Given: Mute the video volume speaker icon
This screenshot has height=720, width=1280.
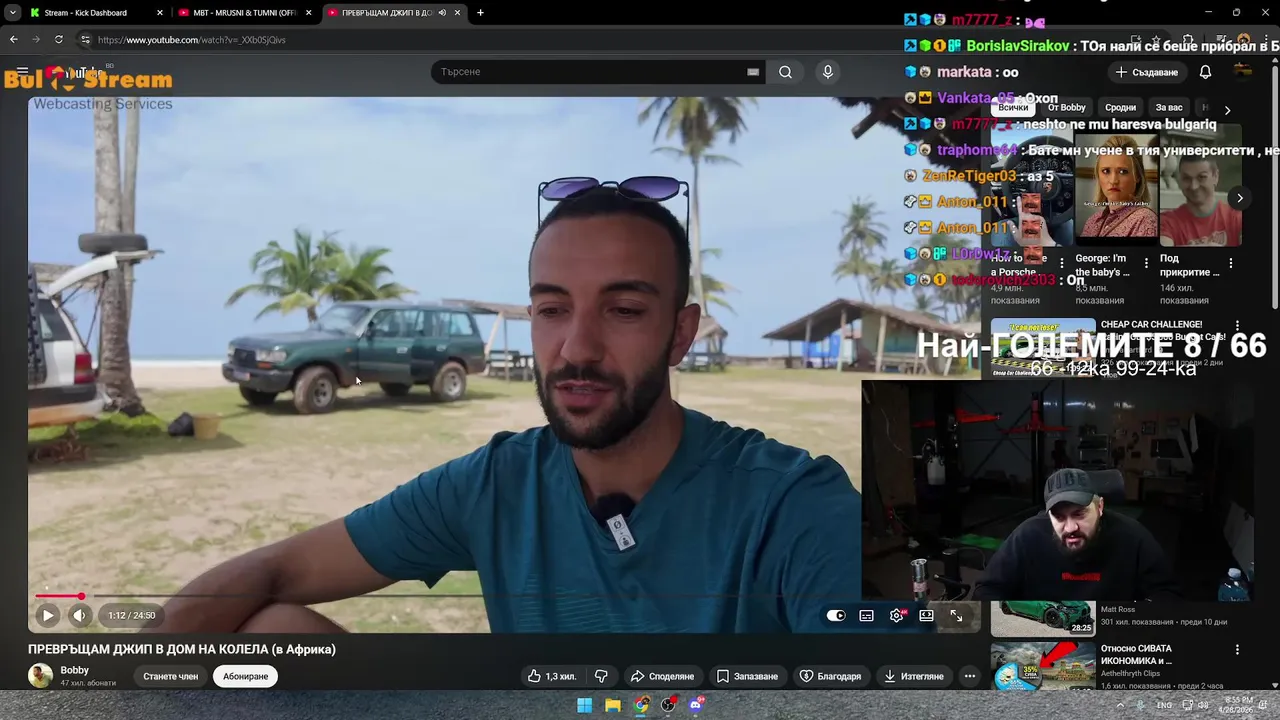Looking at the screenshot, I should tap(80, 616).
